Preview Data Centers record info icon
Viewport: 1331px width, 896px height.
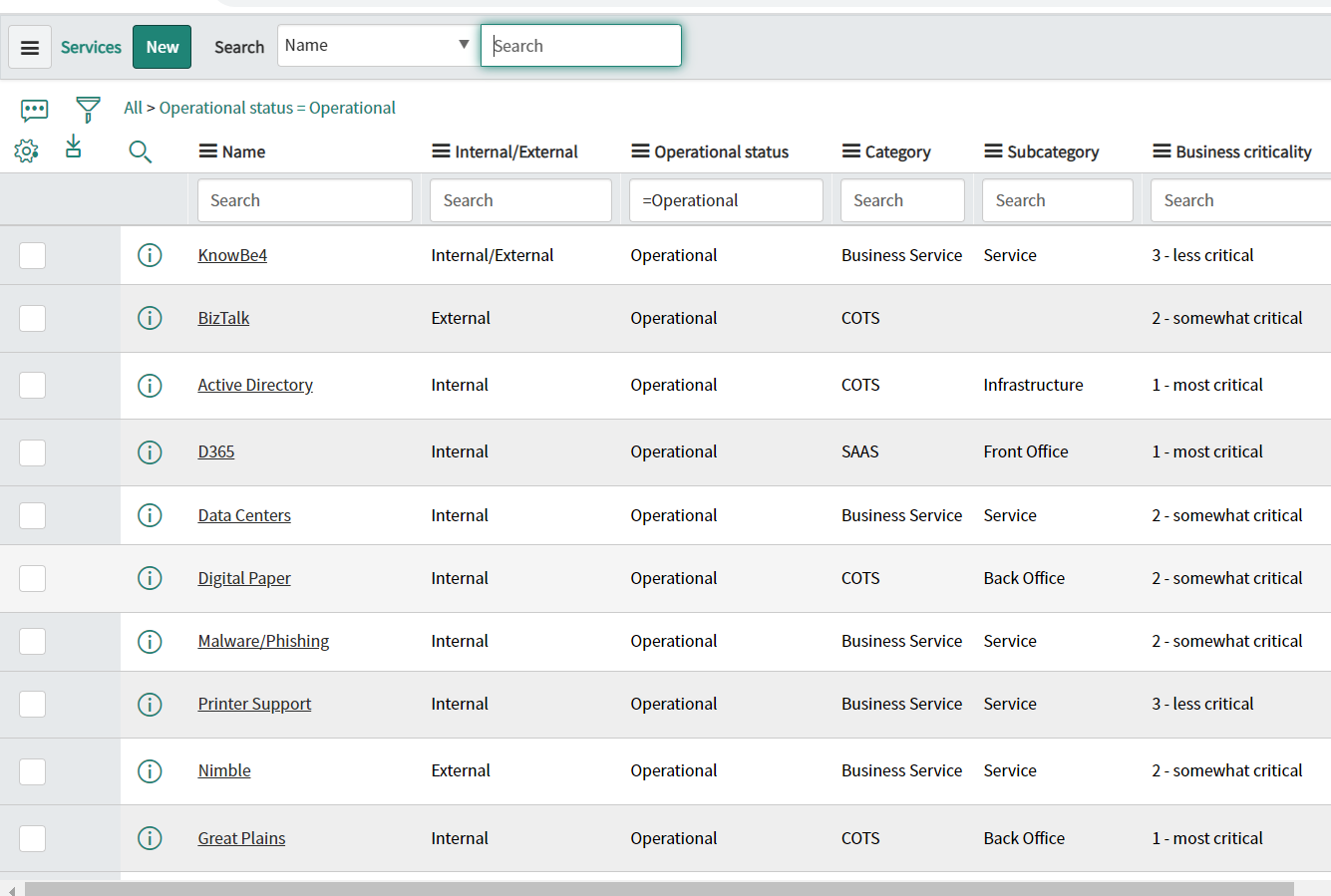[150, 515]
